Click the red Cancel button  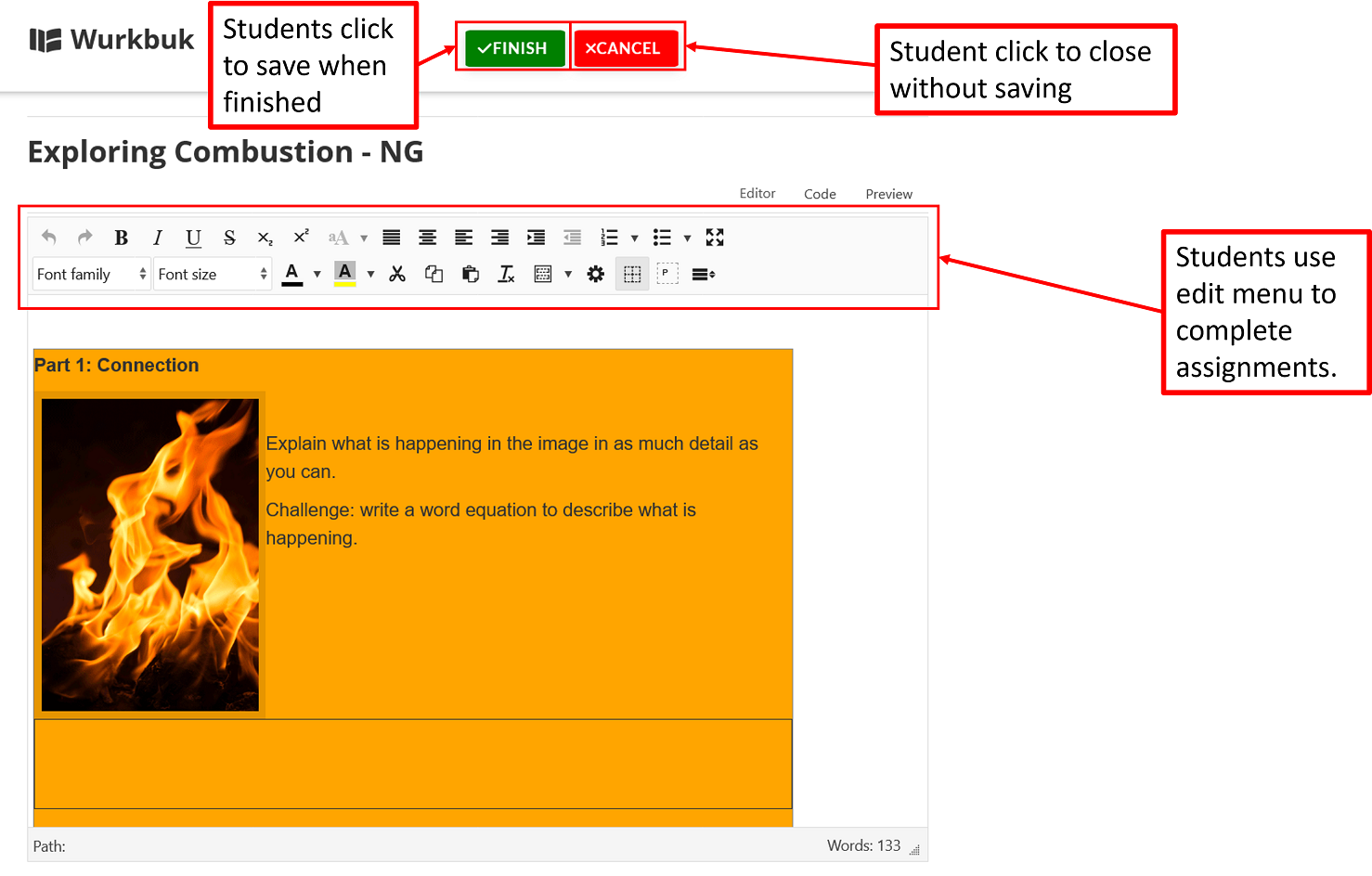pyautogui.click(x=625, y=48)
